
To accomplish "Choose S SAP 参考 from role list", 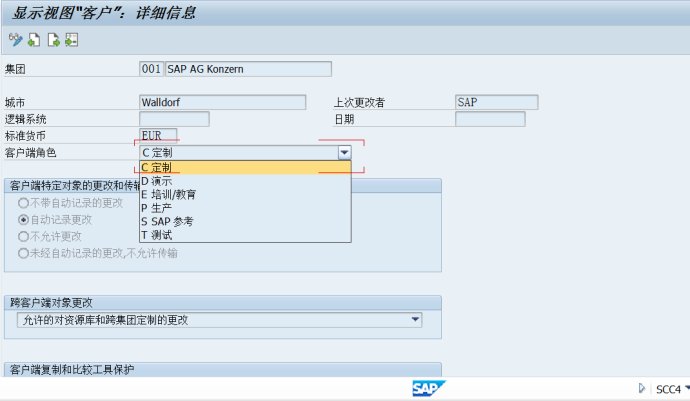I will coord(245,221).
